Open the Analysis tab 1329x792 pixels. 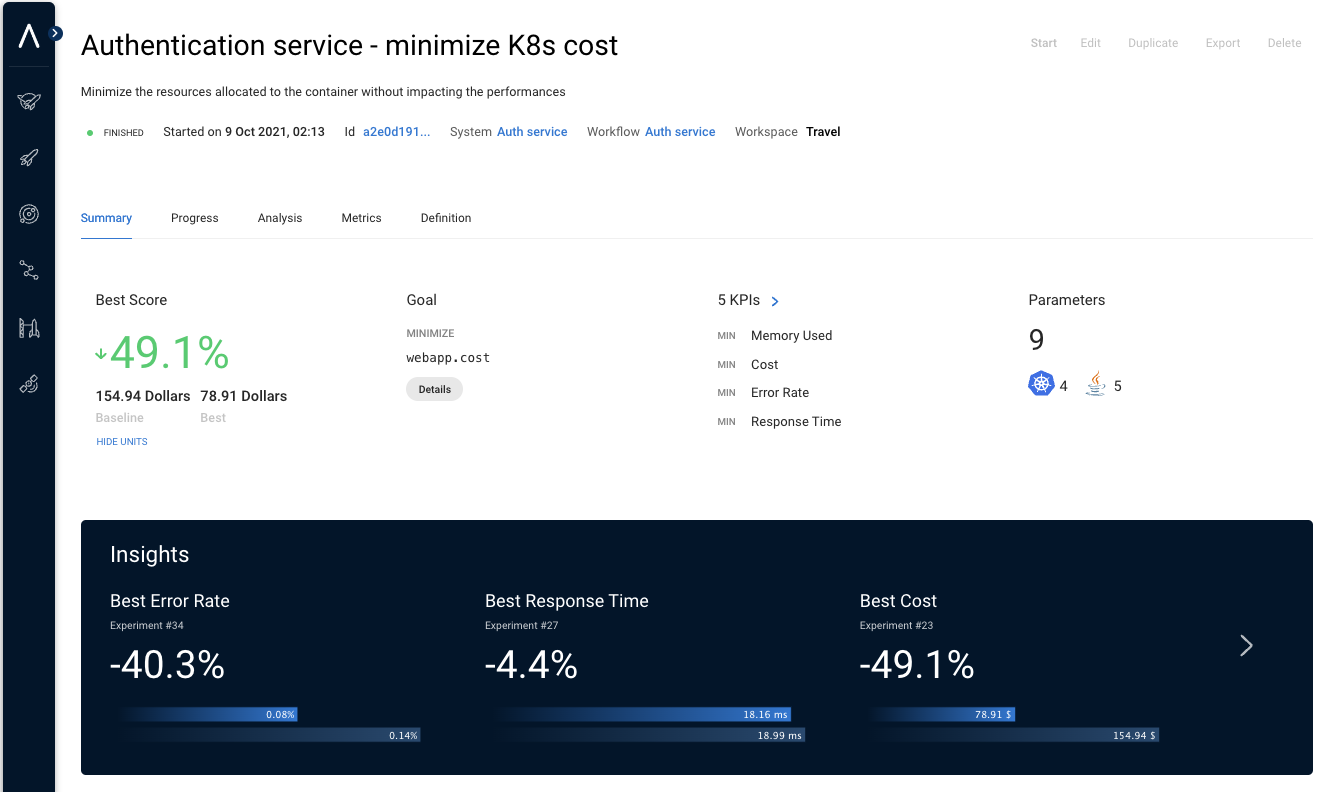280,218
